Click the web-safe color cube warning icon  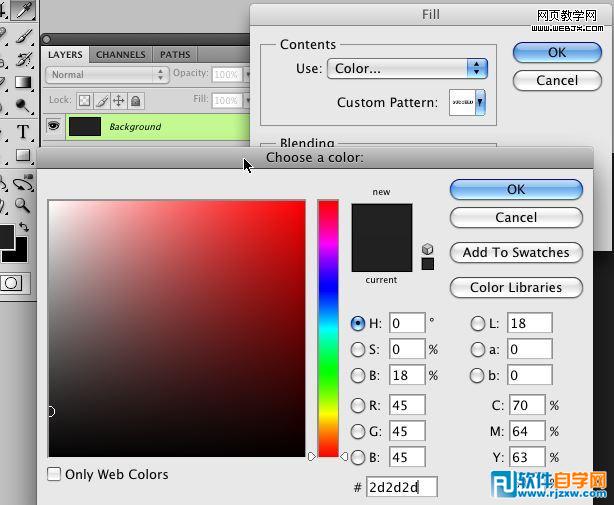[428, 249]
